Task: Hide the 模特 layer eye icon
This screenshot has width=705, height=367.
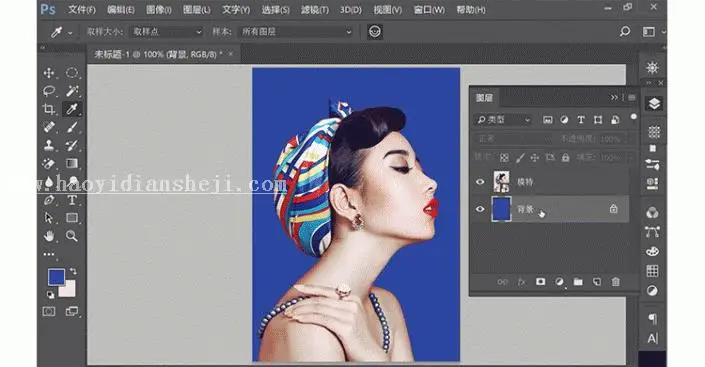Action: (480, 182)
